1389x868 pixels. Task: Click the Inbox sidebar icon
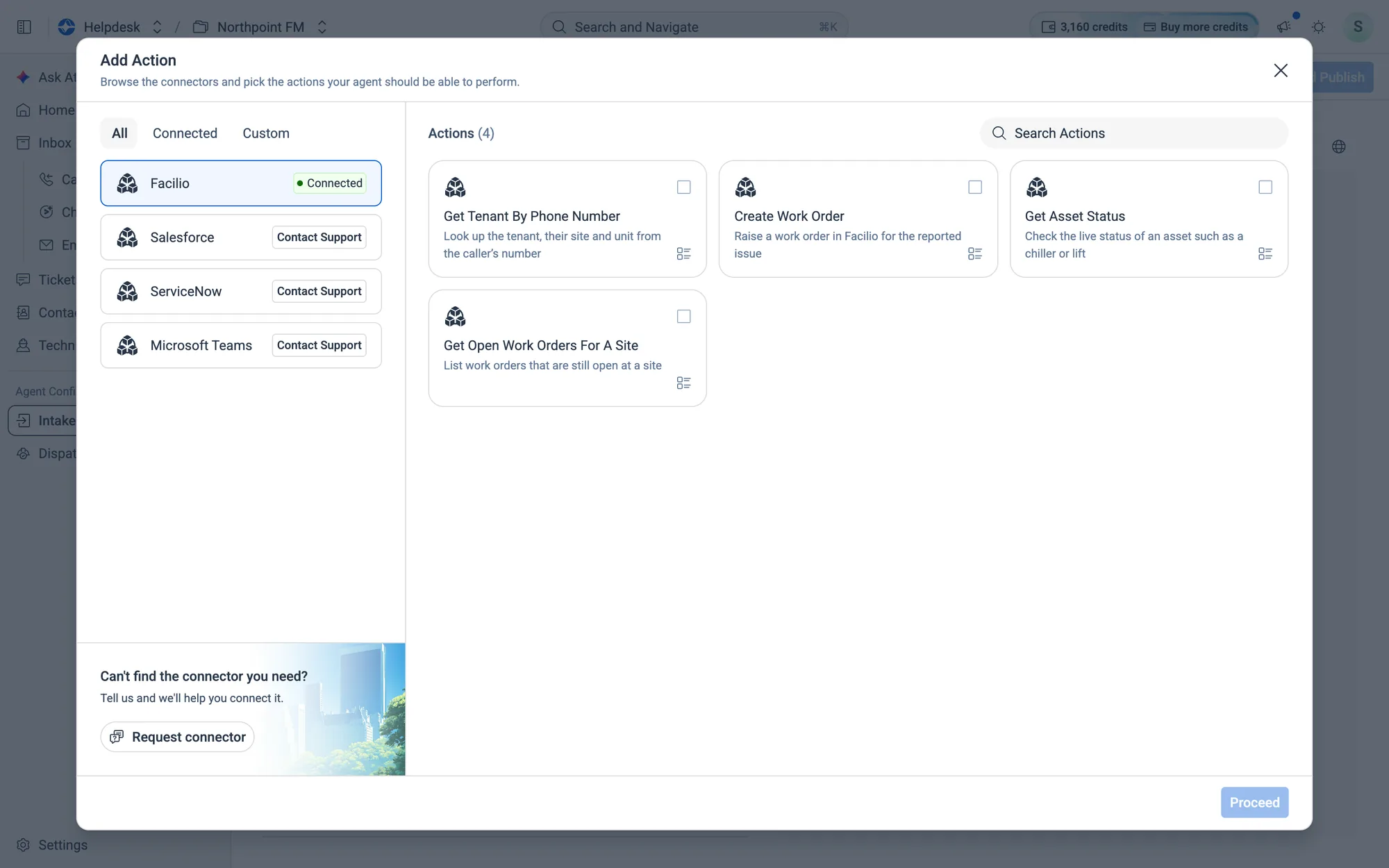24,142
